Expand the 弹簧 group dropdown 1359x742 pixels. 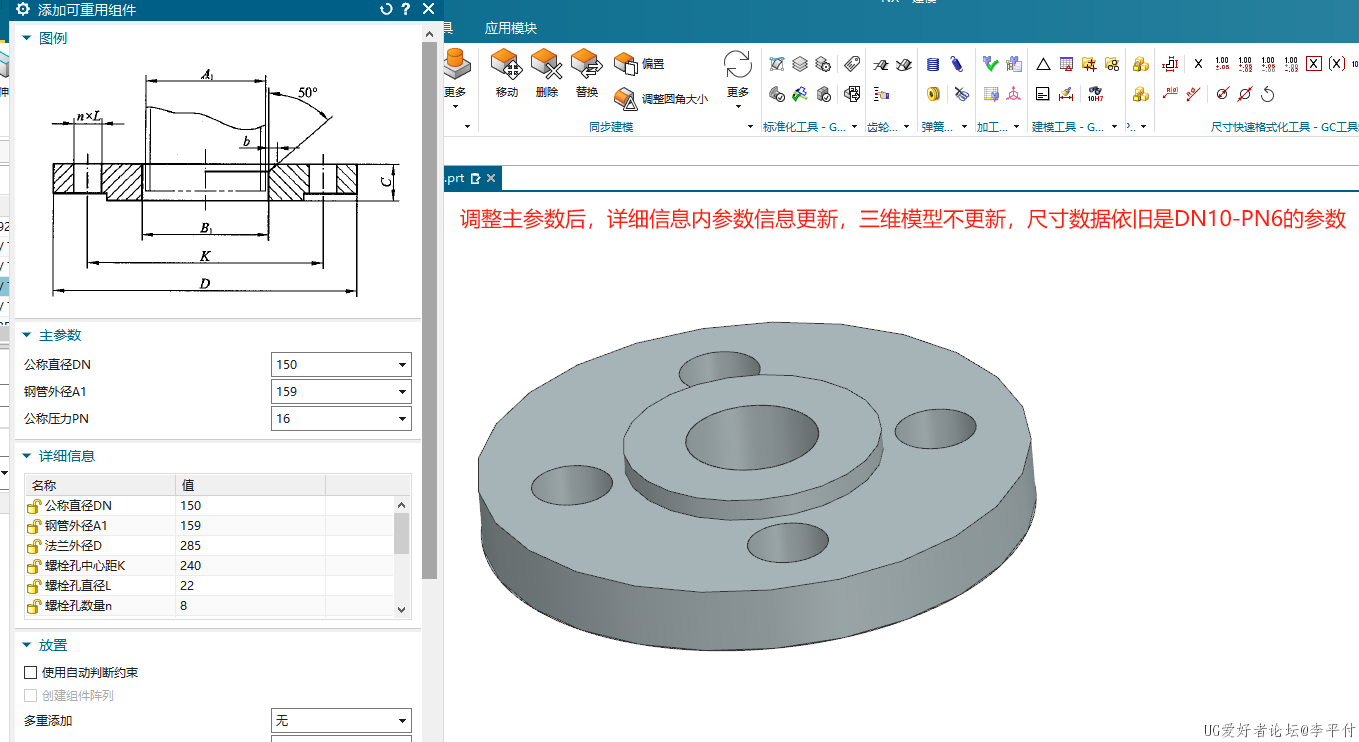pos(964,127)
